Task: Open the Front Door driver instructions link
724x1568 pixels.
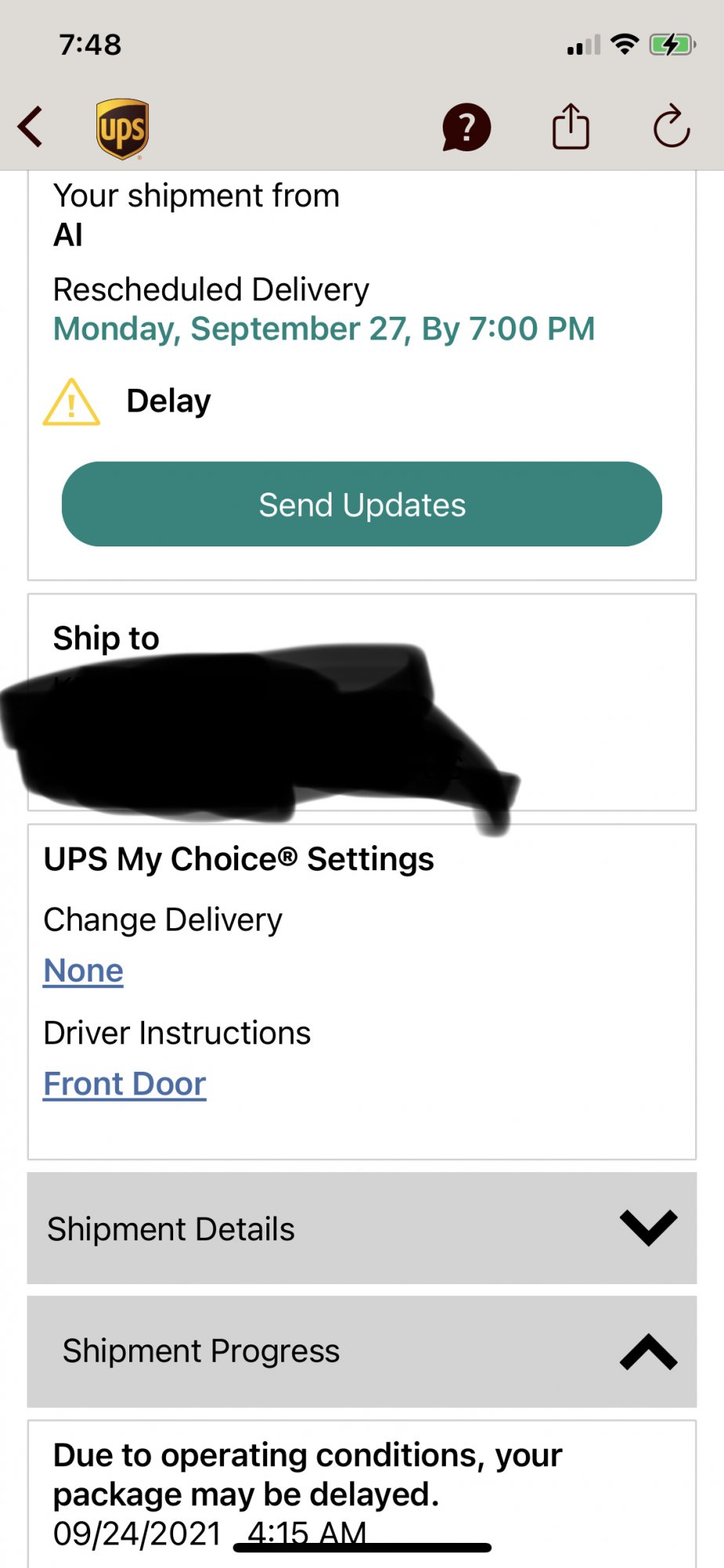Action: click(125, 1084)
